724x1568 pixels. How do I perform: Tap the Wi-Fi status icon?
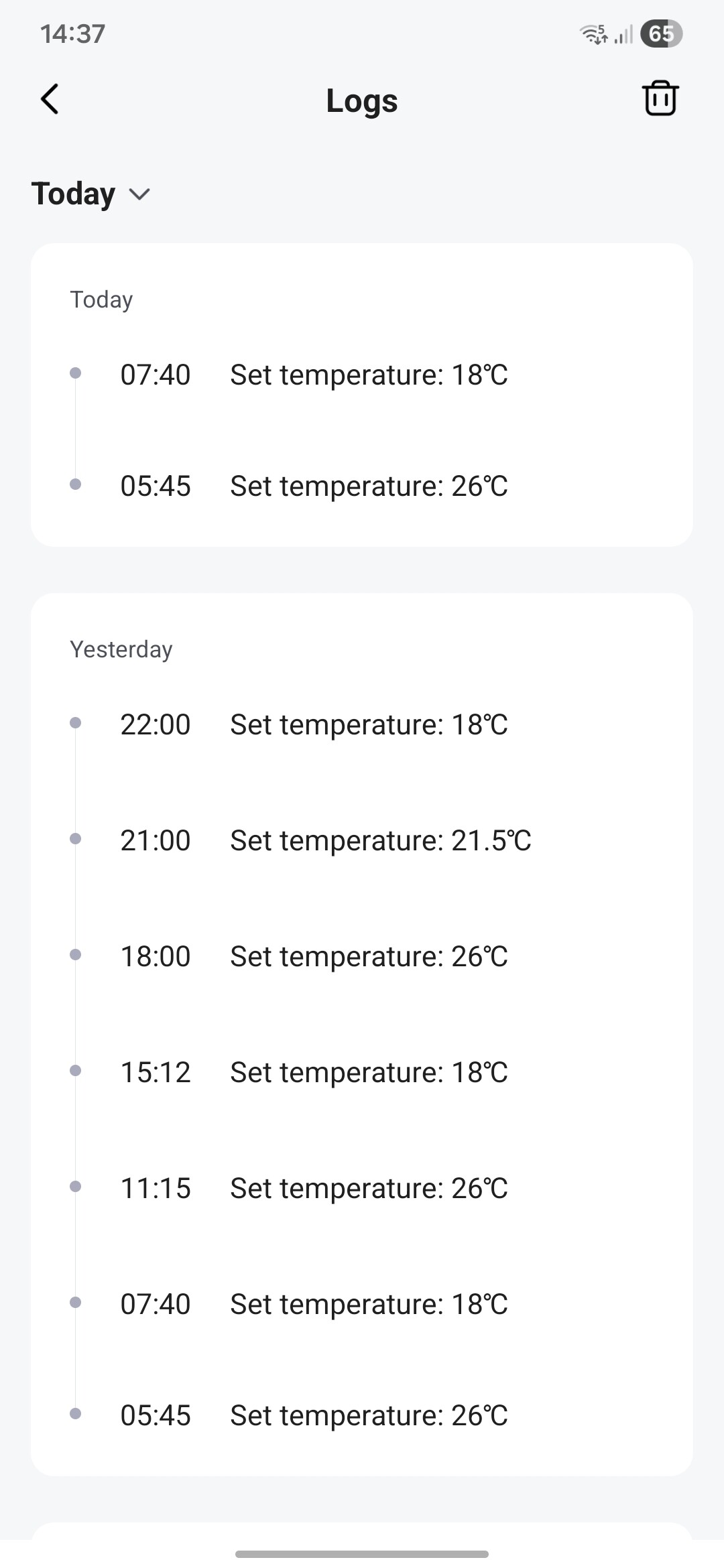tap(594, 34)
